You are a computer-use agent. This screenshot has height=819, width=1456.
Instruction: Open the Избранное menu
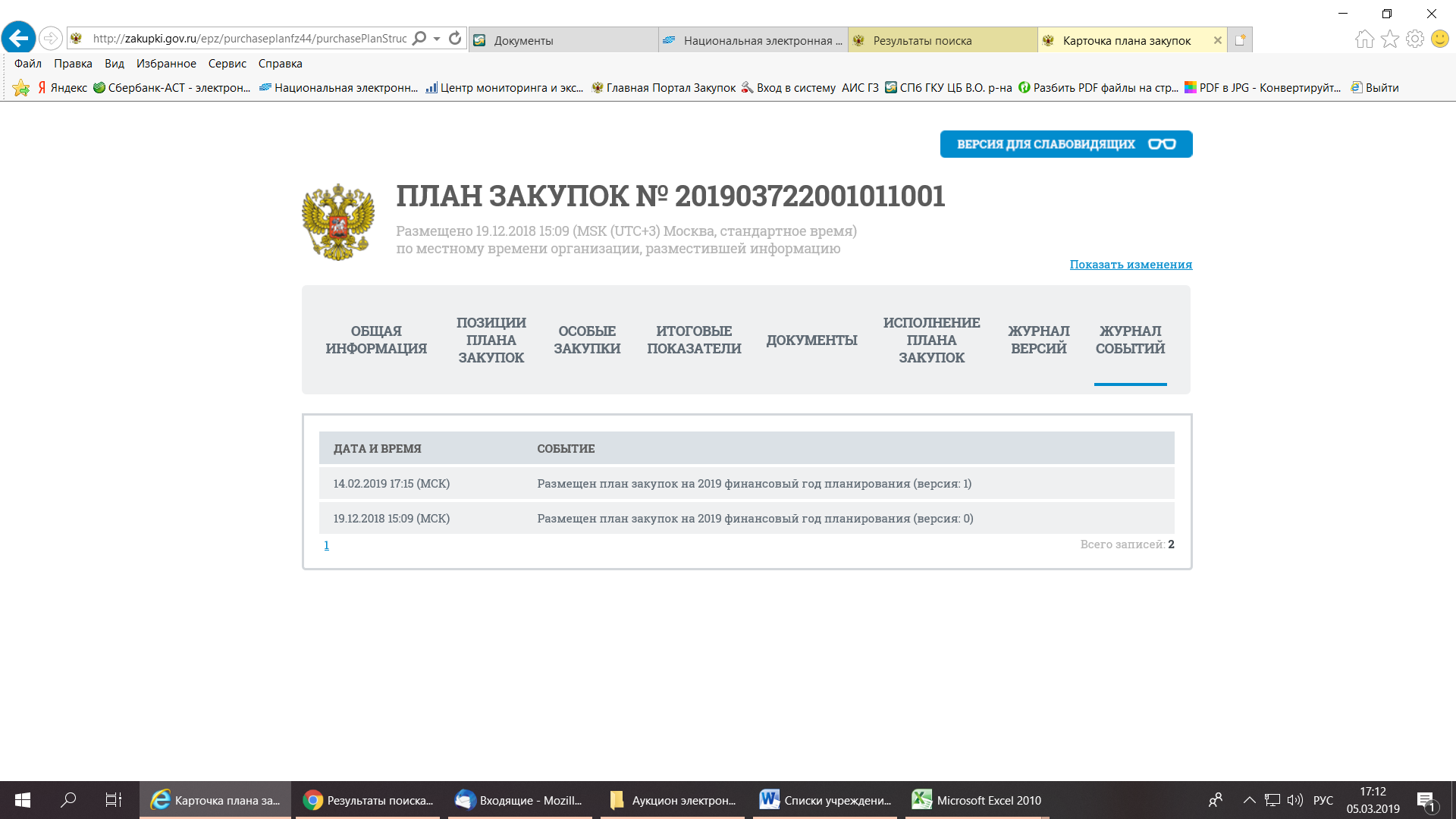coord(166,64)
